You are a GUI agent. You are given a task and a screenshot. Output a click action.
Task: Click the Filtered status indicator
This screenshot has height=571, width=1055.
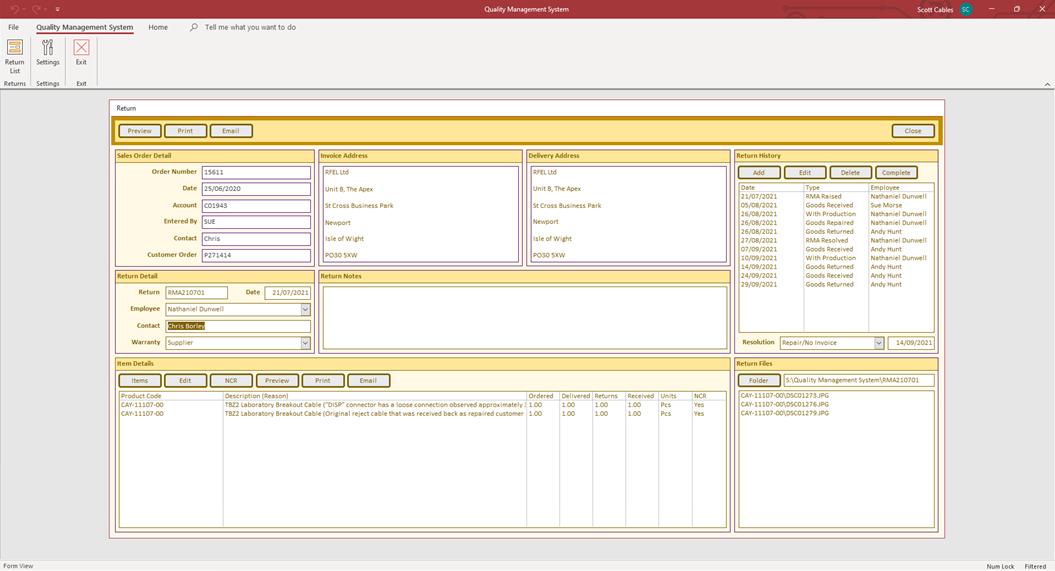tap(1035, 566)
